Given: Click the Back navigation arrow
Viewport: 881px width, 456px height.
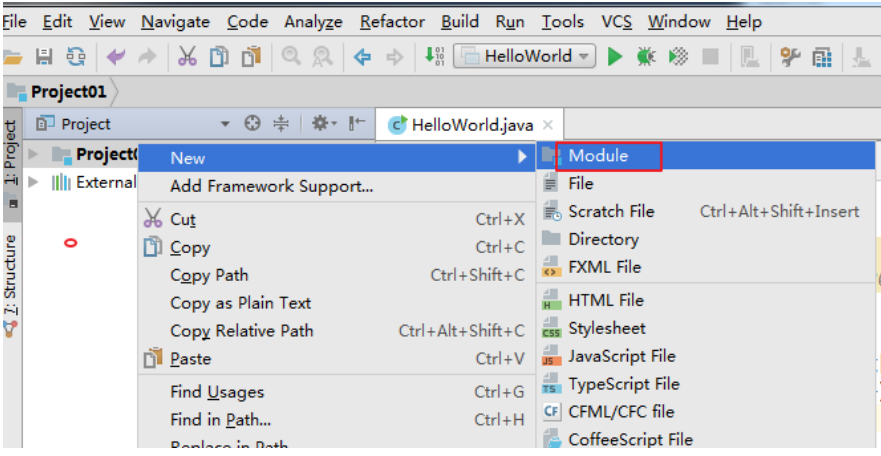Looking at the screenshot, I should [362, 57].
